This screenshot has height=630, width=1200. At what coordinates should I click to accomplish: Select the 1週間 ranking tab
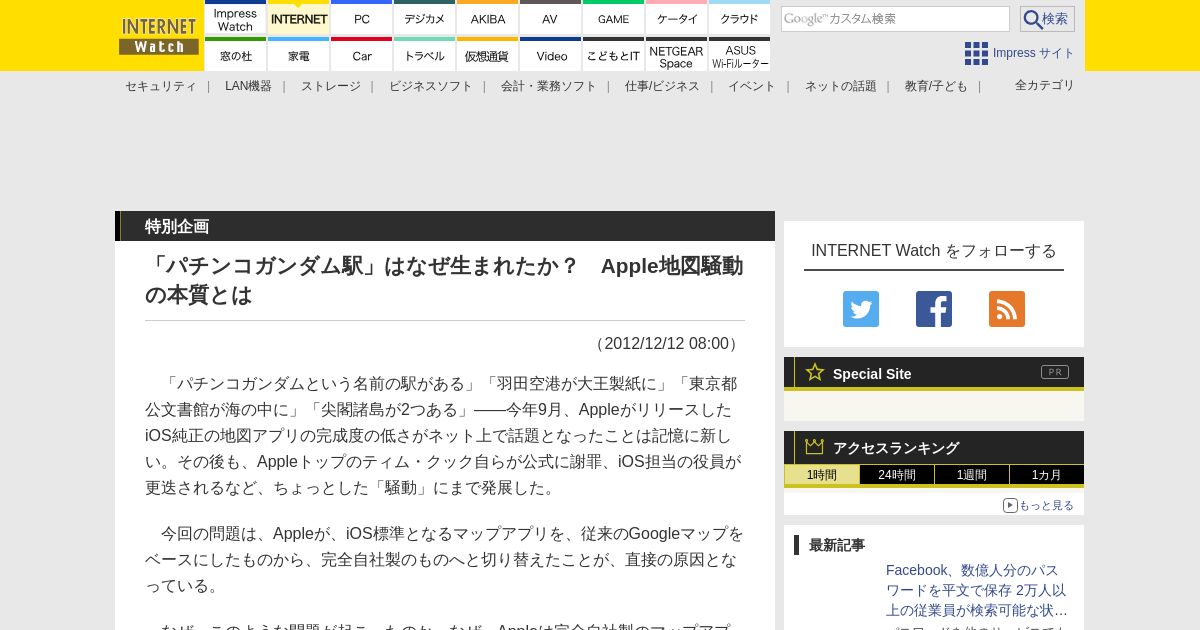pos(972,475)
